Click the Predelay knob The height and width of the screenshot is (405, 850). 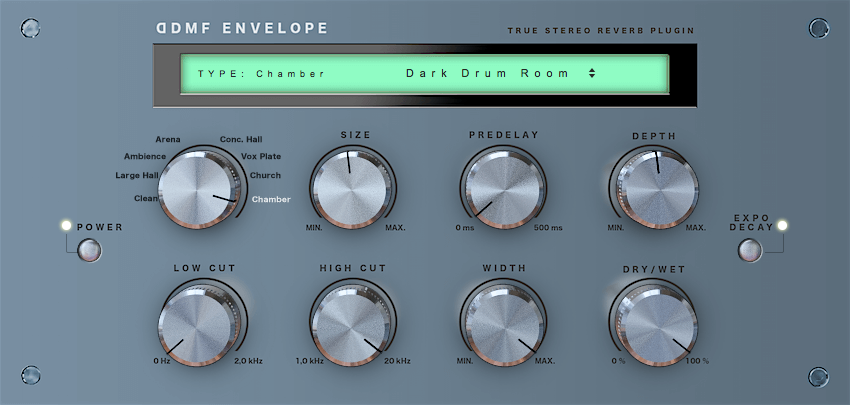[502, 186]
